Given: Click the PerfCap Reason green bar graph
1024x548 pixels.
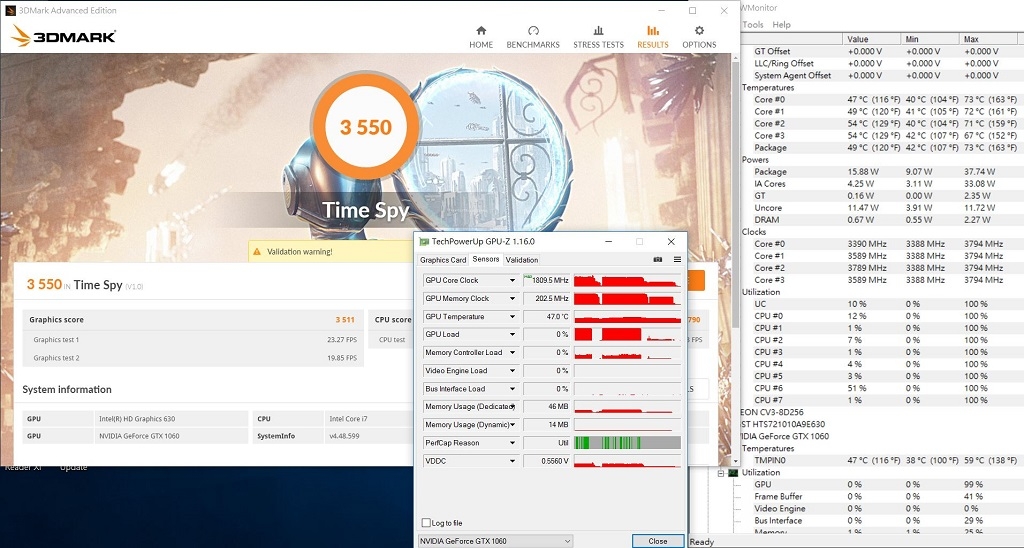Looking at the screenshot, I should coord(628,443).
